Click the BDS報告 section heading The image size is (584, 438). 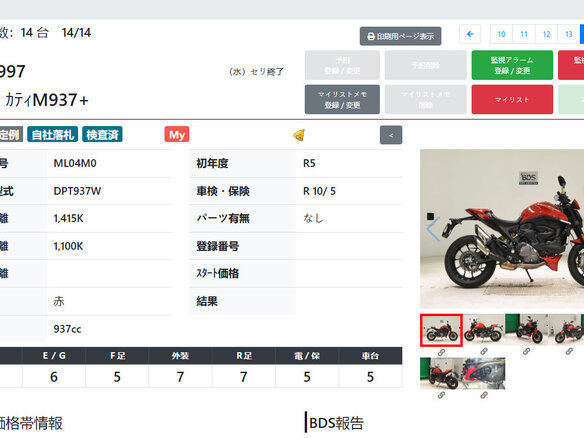pyautogui.click(x=336, y=423)
